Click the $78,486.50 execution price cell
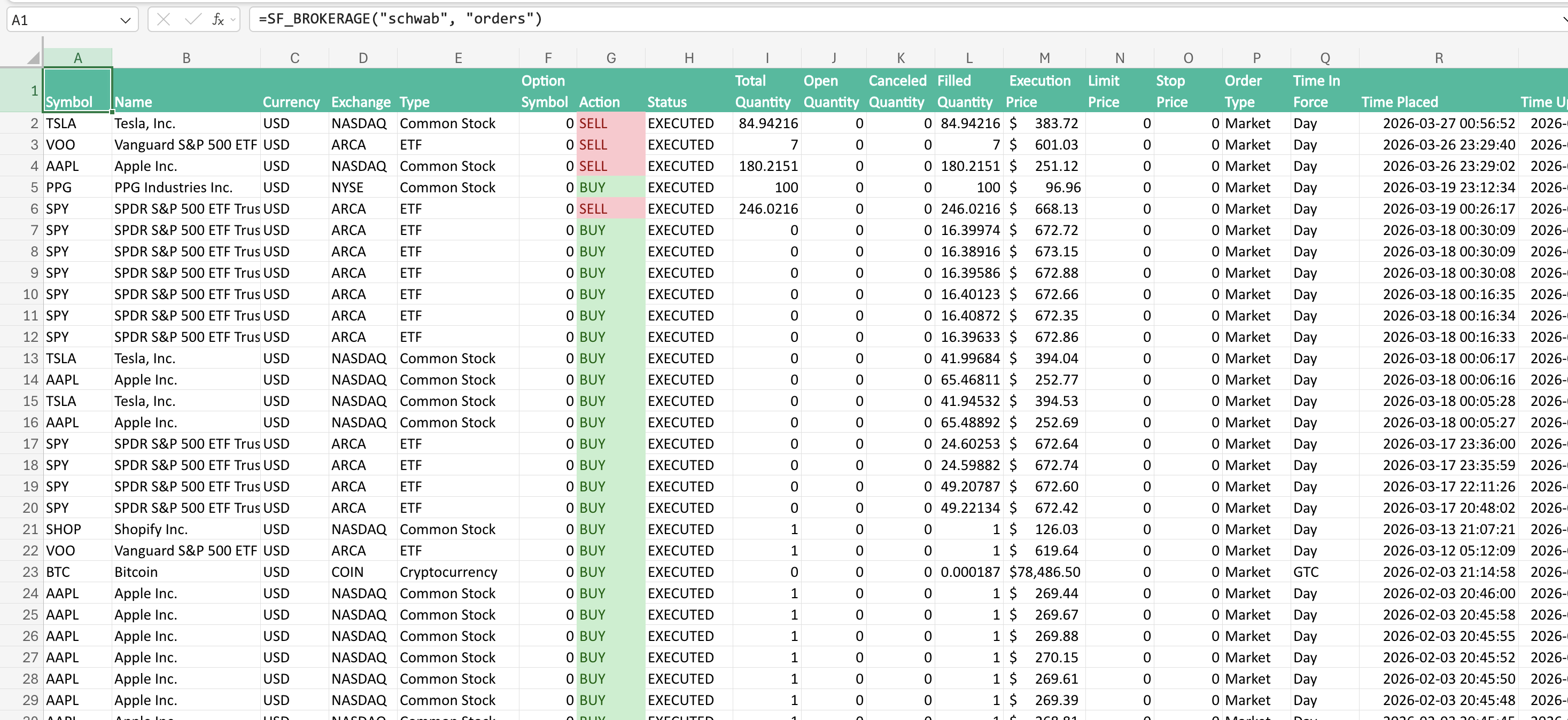The height and width of the screenshot is (720, 1568). [1044, 572]
